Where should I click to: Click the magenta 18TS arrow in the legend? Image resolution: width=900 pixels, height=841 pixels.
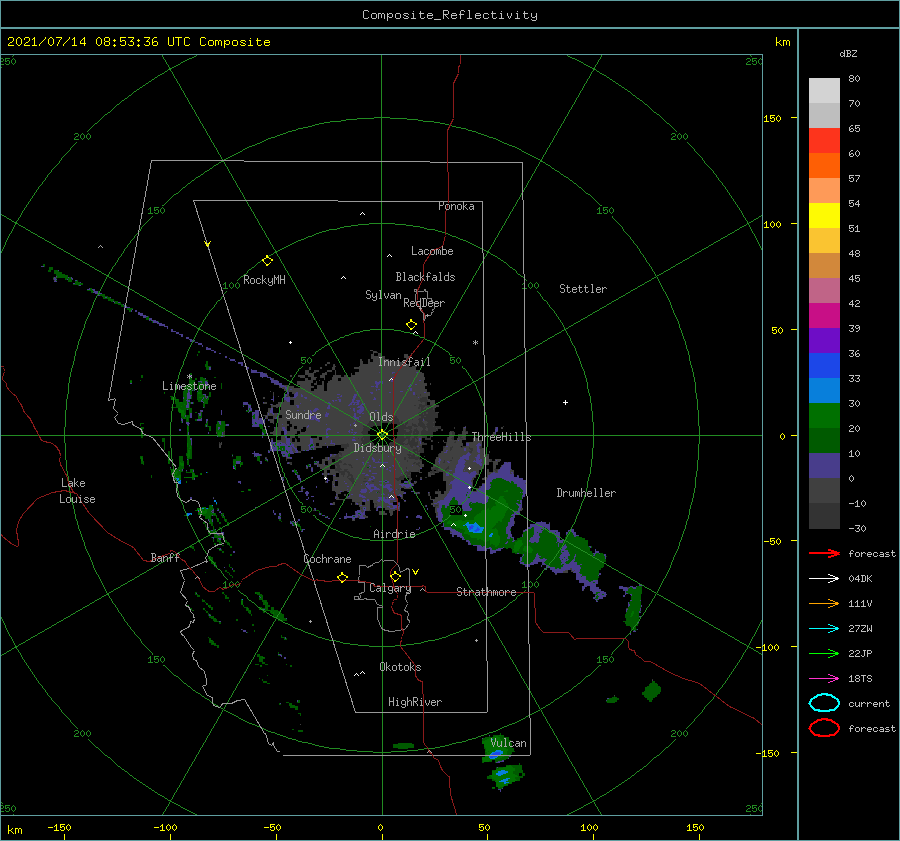(824, 679)
